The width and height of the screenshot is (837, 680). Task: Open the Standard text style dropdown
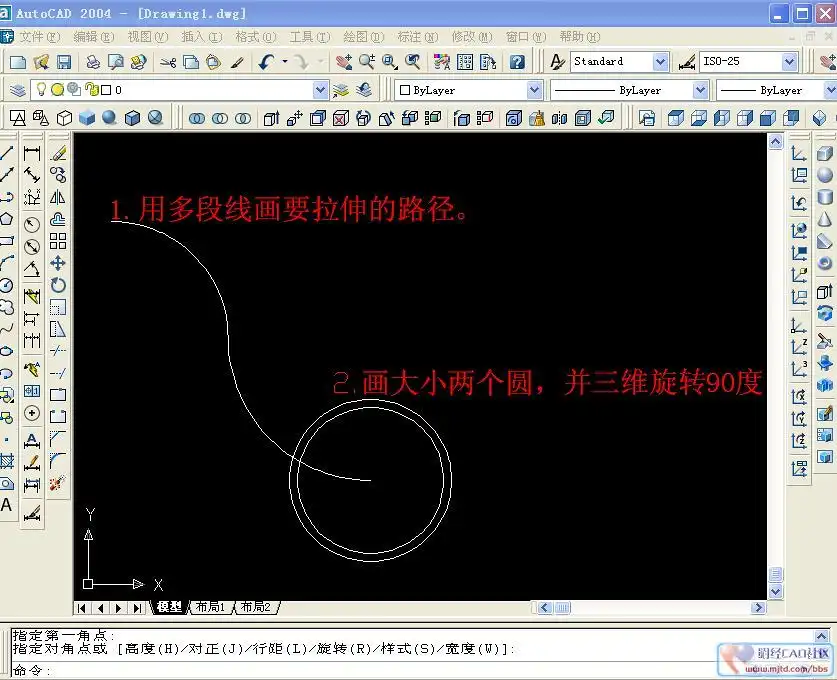pyautogui.click(x=661, y=62)
